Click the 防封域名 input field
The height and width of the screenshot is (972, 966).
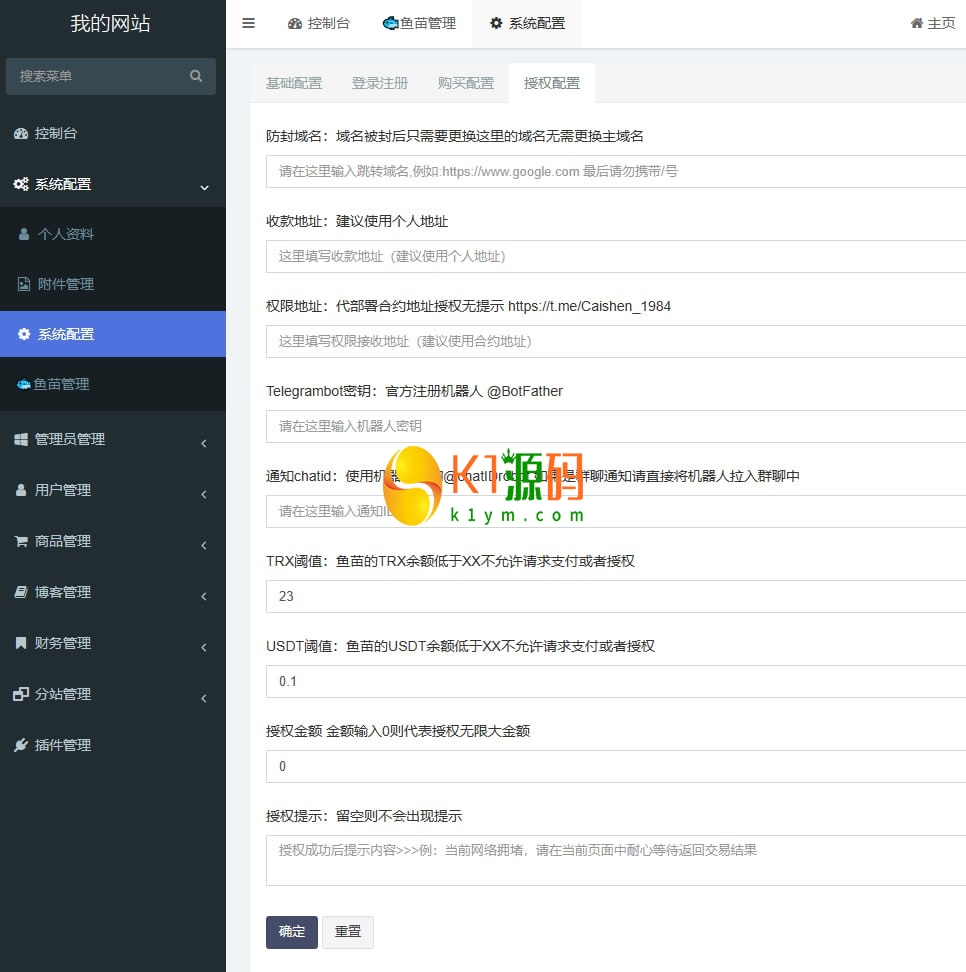616,172
